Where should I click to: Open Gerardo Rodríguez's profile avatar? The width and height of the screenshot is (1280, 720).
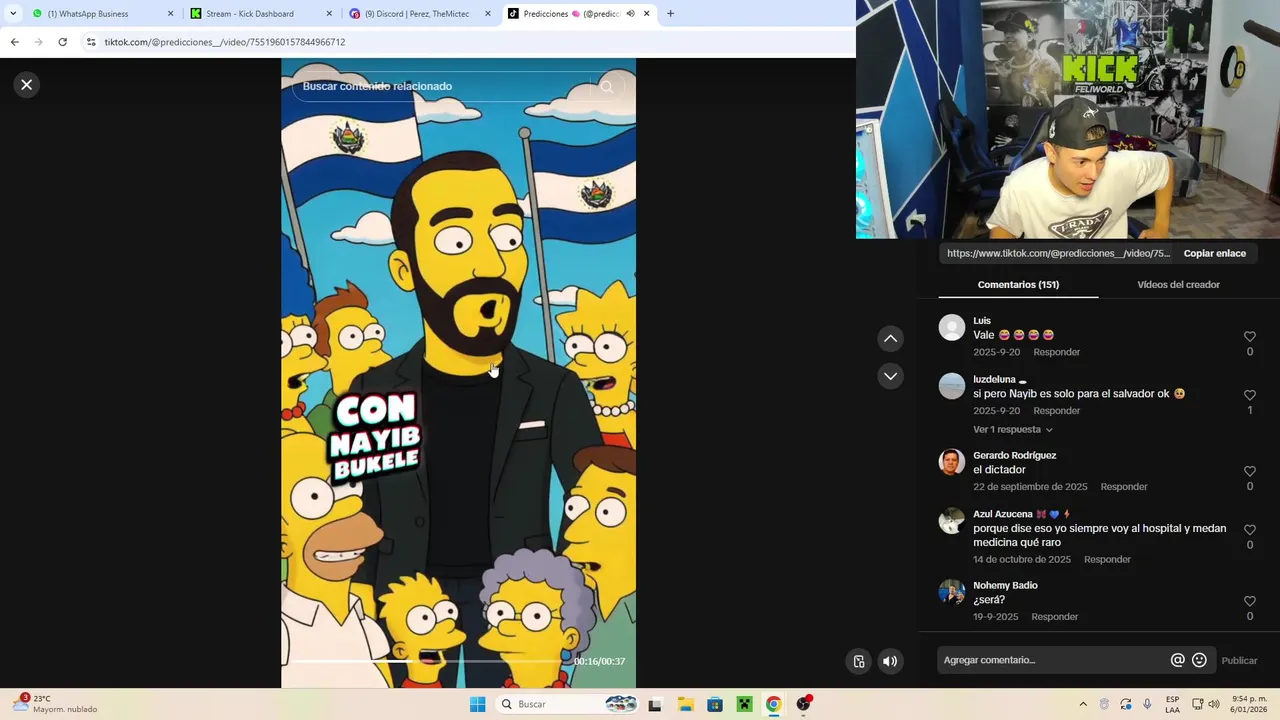pyautogui.click(x=952, y=462)
